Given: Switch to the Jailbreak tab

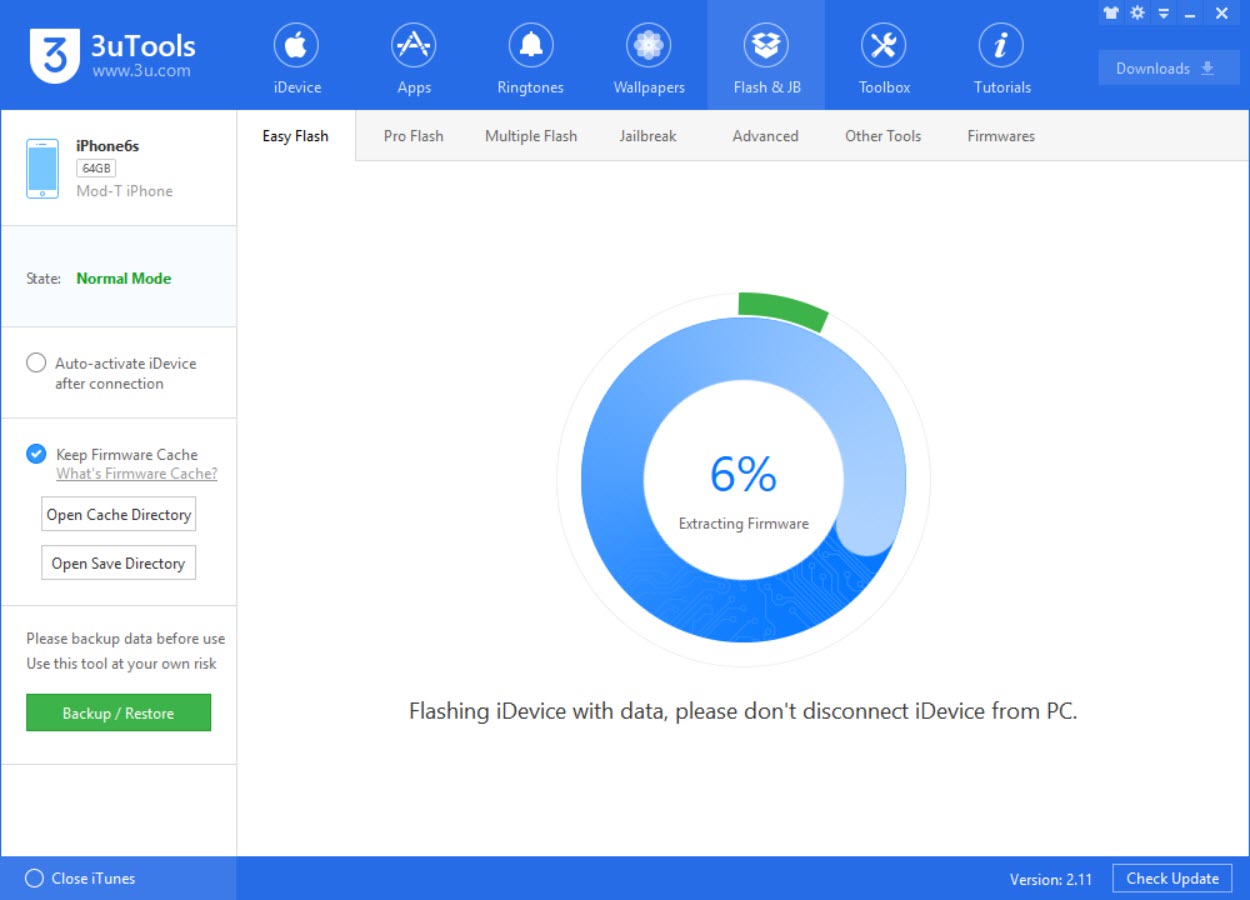Looking at the screenshot, I should (x=648, y=136).
